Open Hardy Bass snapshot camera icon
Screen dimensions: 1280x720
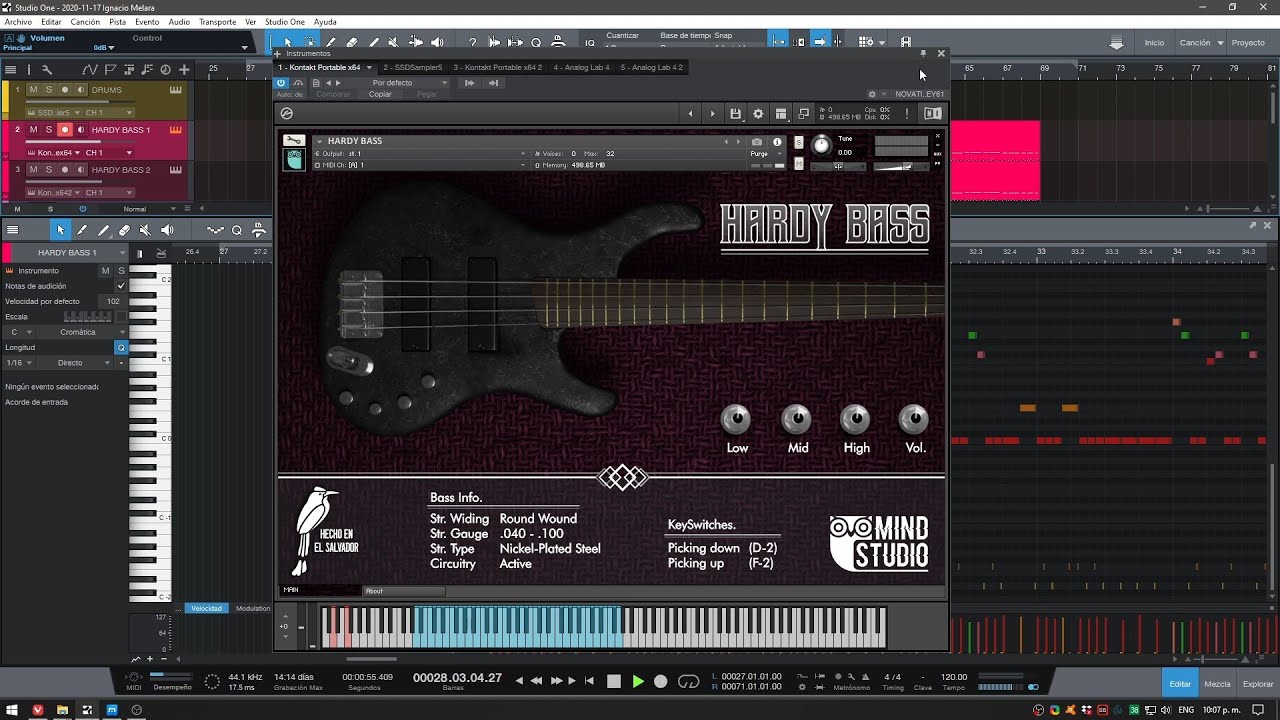point(757,142)
